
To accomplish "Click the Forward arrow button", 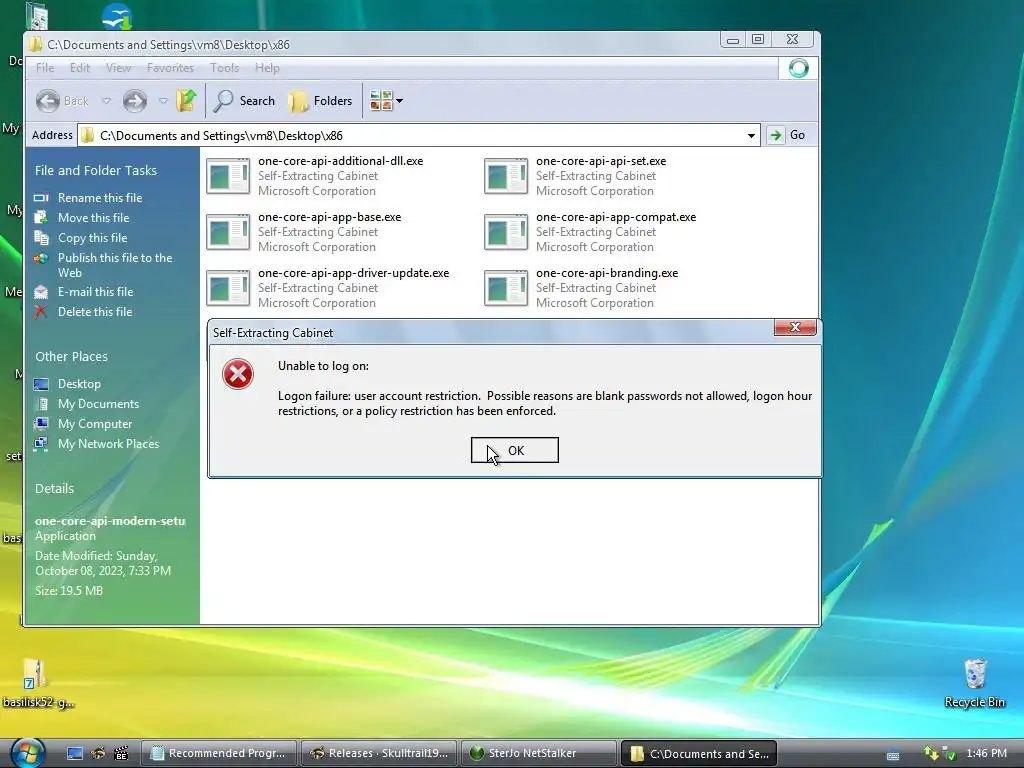I will click(x=135, y=101).
